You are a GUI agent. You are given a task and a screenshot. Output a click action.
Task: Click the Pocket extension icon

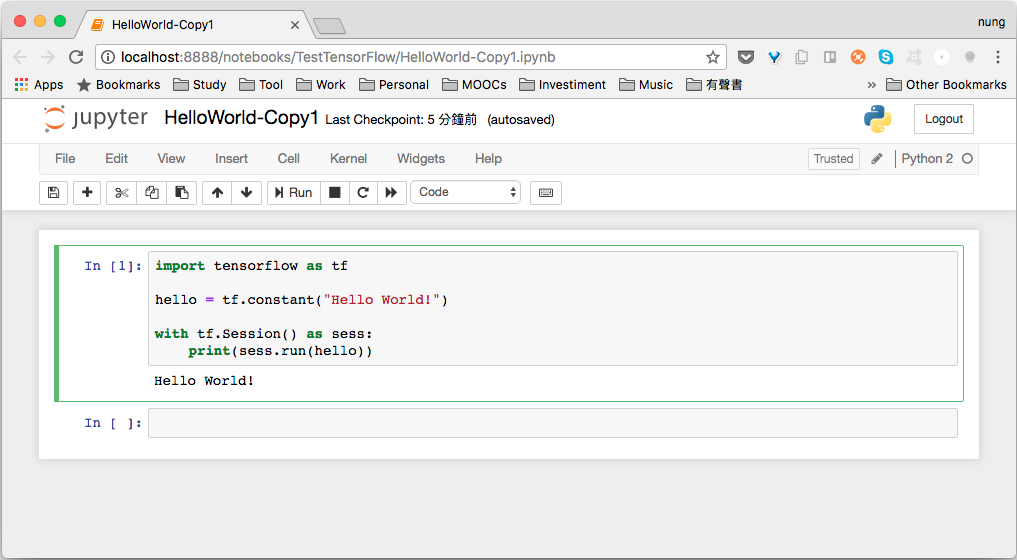click(x=746, y=57)
